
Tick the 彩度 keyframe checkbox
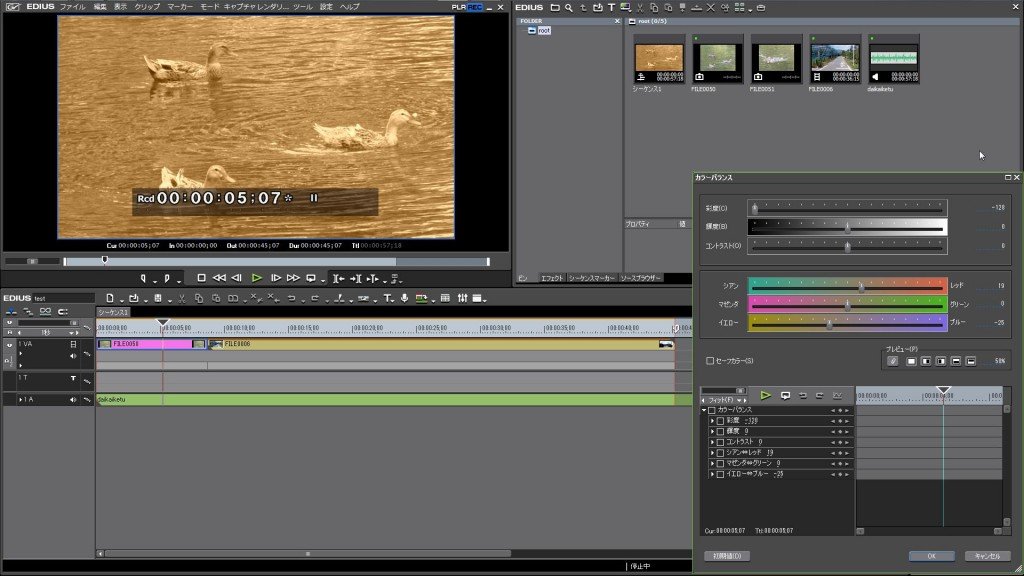pyautogui.click(x=720, y=421)
